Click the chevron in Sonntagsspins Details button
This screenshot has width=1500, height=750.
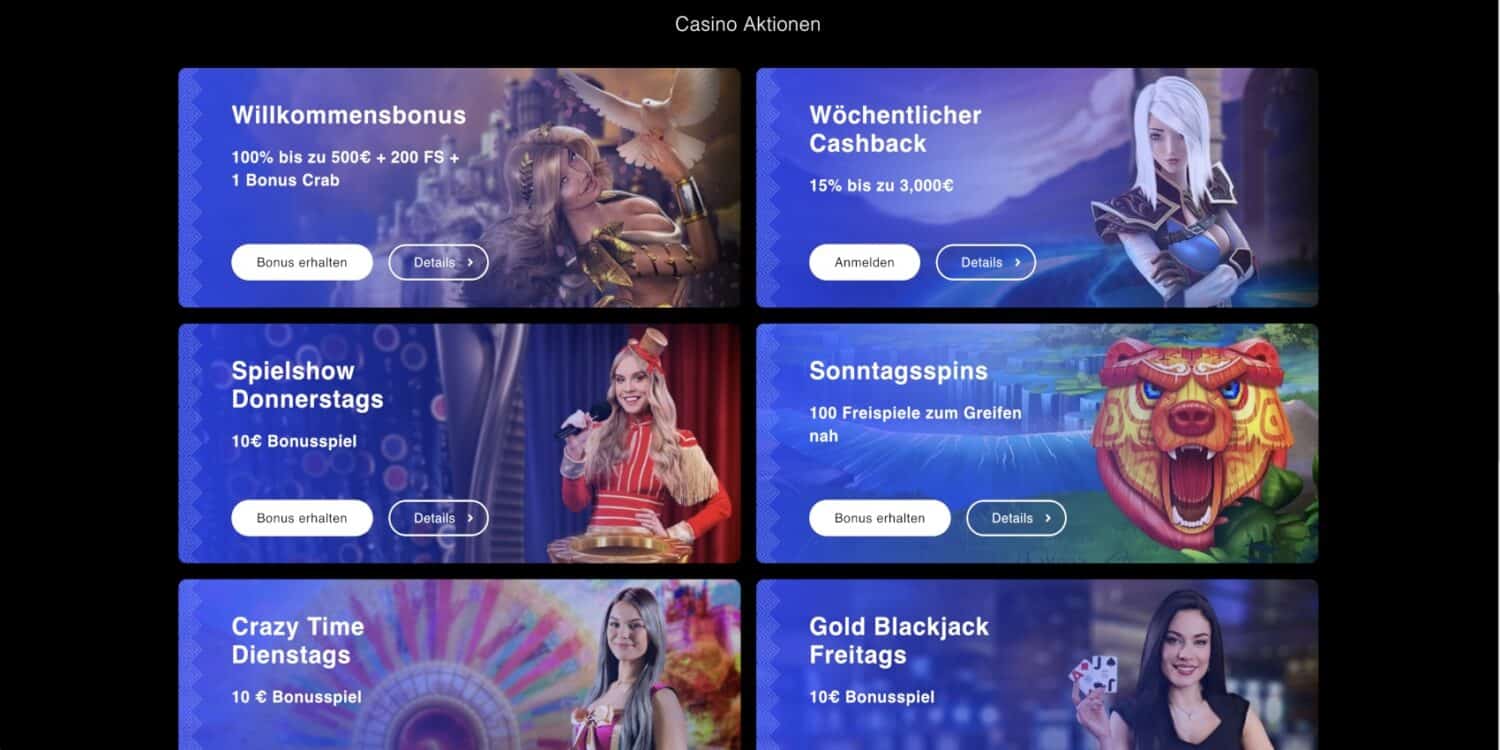coord(1048,518)
